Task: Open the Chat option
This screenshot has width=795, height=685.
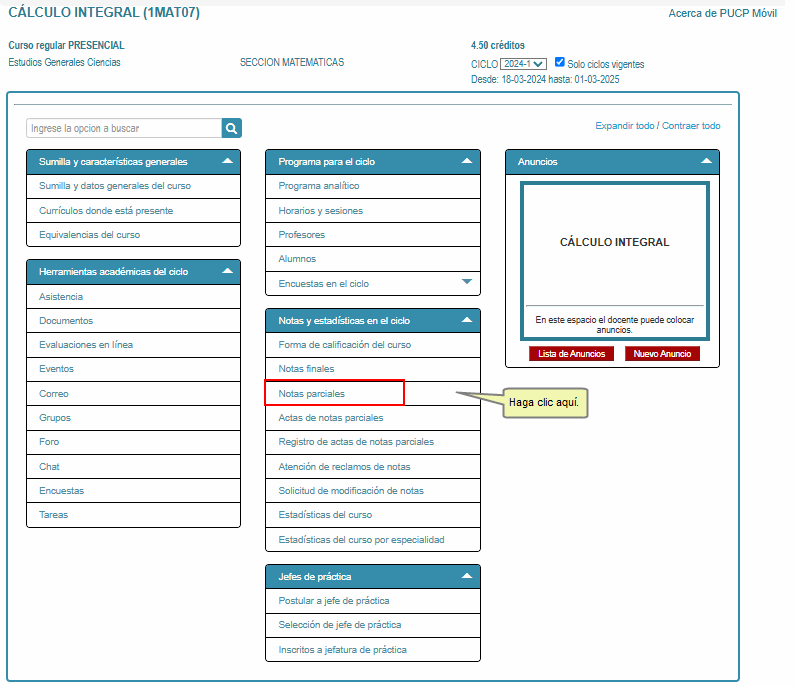Action: [x=133, y=466]
